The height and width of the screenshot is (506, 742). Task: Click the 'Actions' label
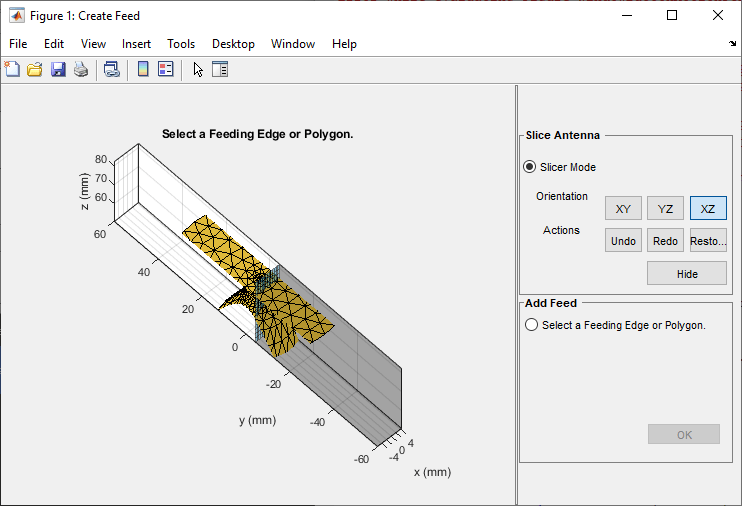pyautogui.click(x=561, y=230)
